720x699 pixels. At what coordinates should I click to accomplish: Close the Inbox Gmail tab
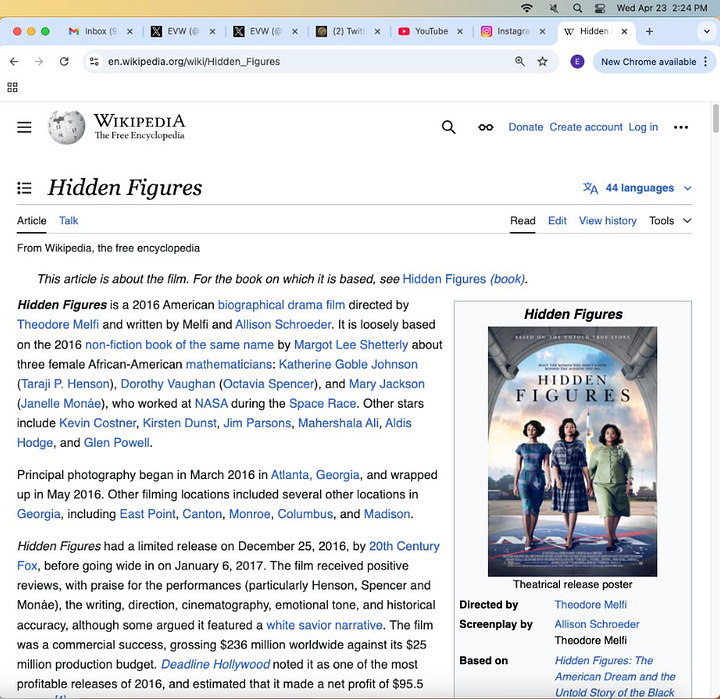coord(130,31)
